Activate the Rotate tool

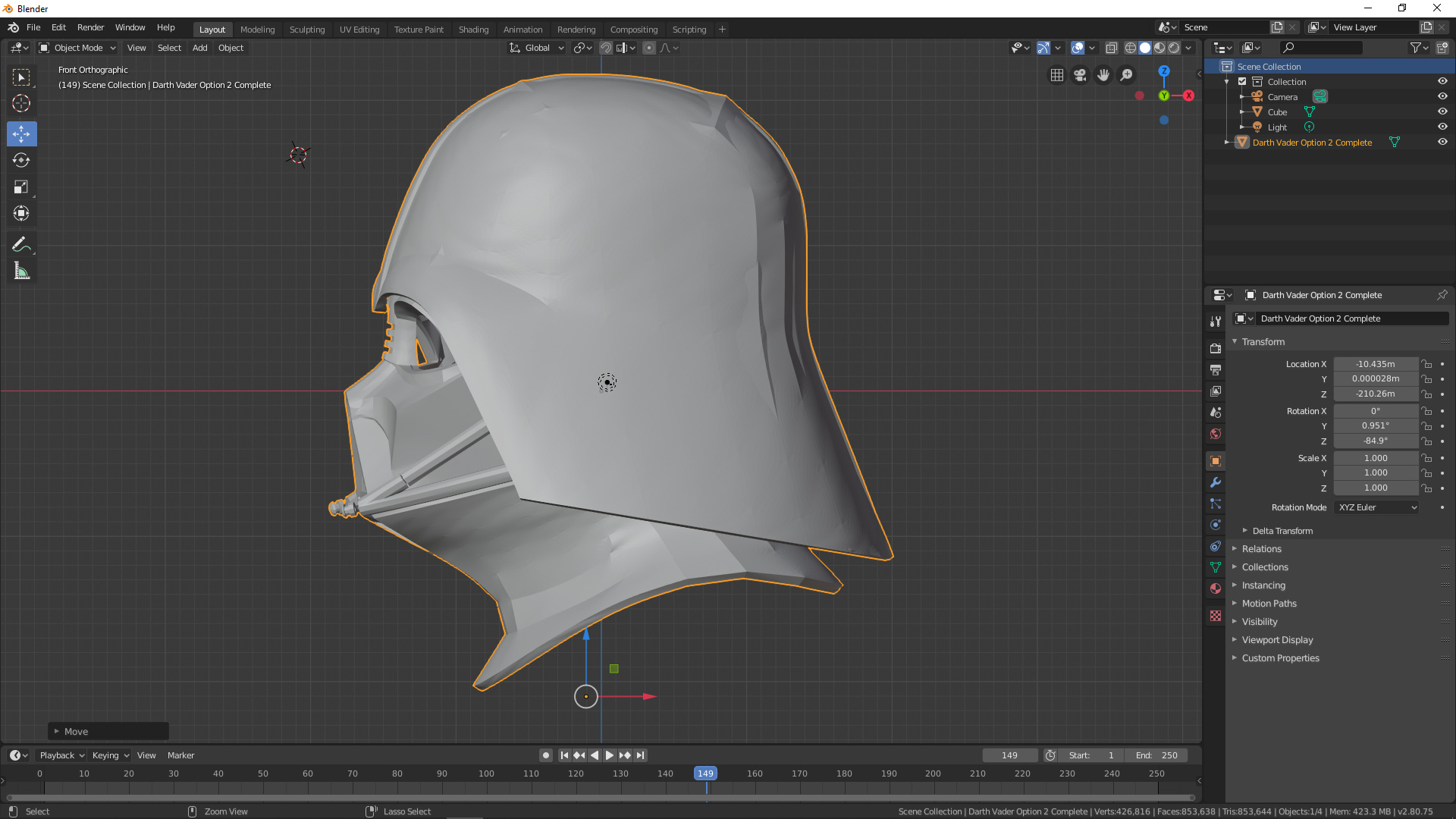[21, 160]
